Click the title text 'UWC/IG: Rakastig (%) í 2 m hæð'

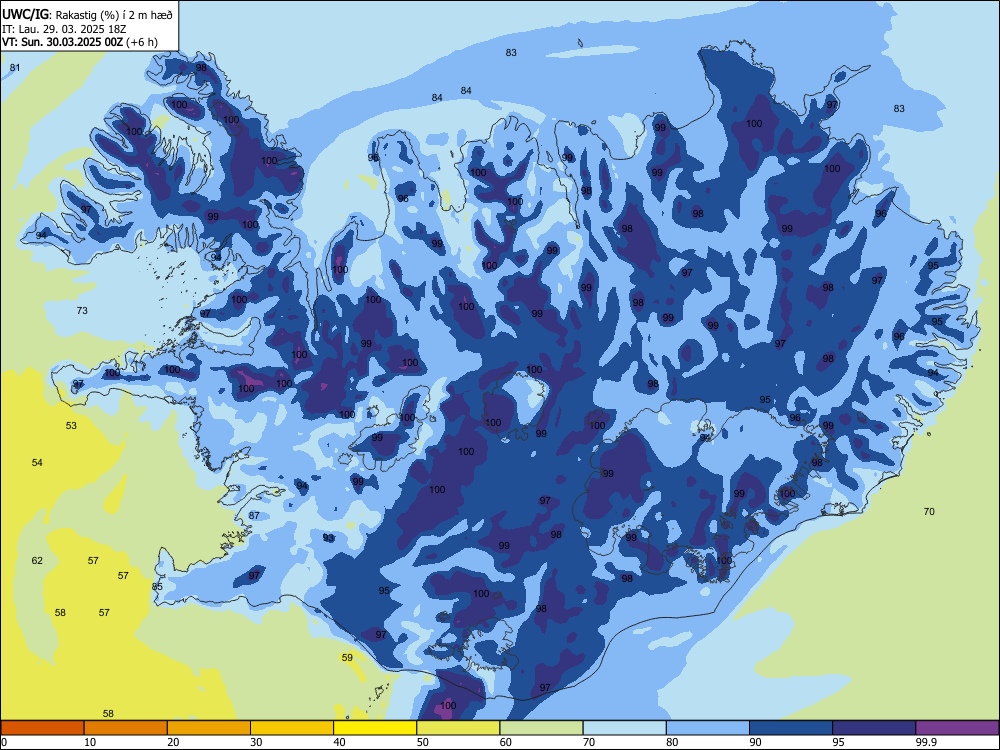click(x=87, y=15)
